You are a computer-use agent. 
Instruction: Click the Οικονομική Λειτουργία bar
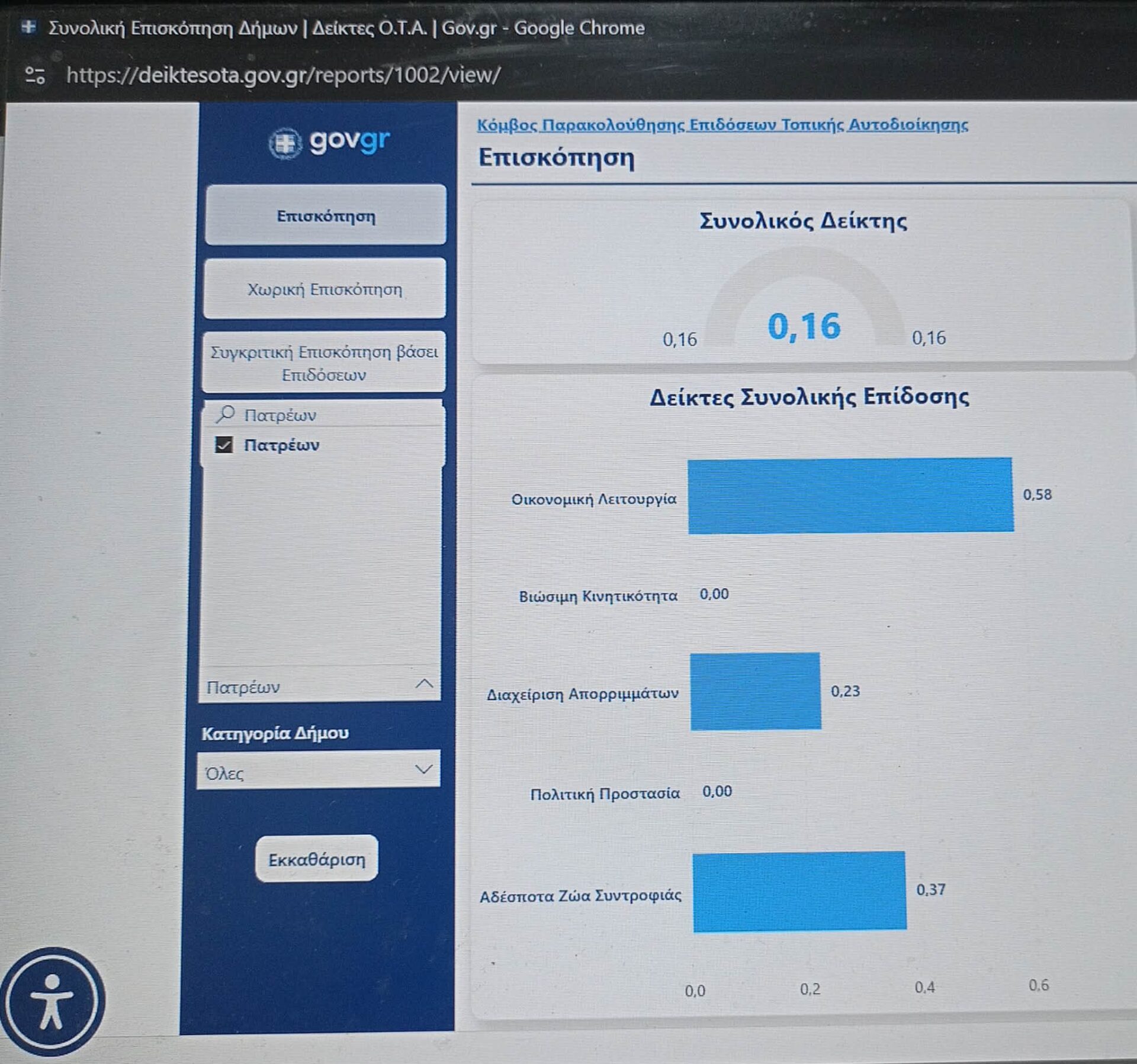pyautogui.click(x=850, y=495)
